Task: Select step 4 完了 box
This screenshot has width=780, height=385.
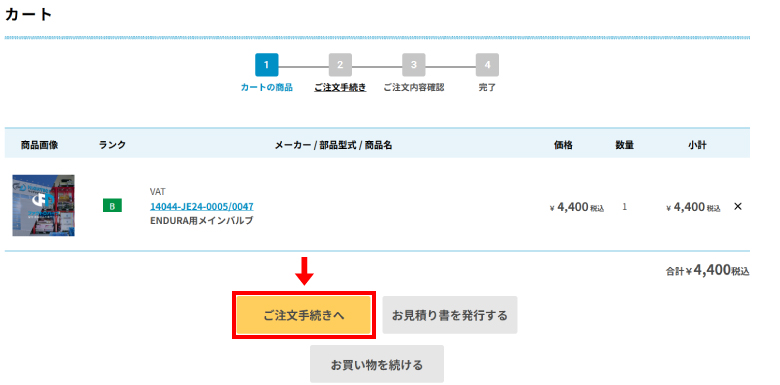Action: [488, 65]
